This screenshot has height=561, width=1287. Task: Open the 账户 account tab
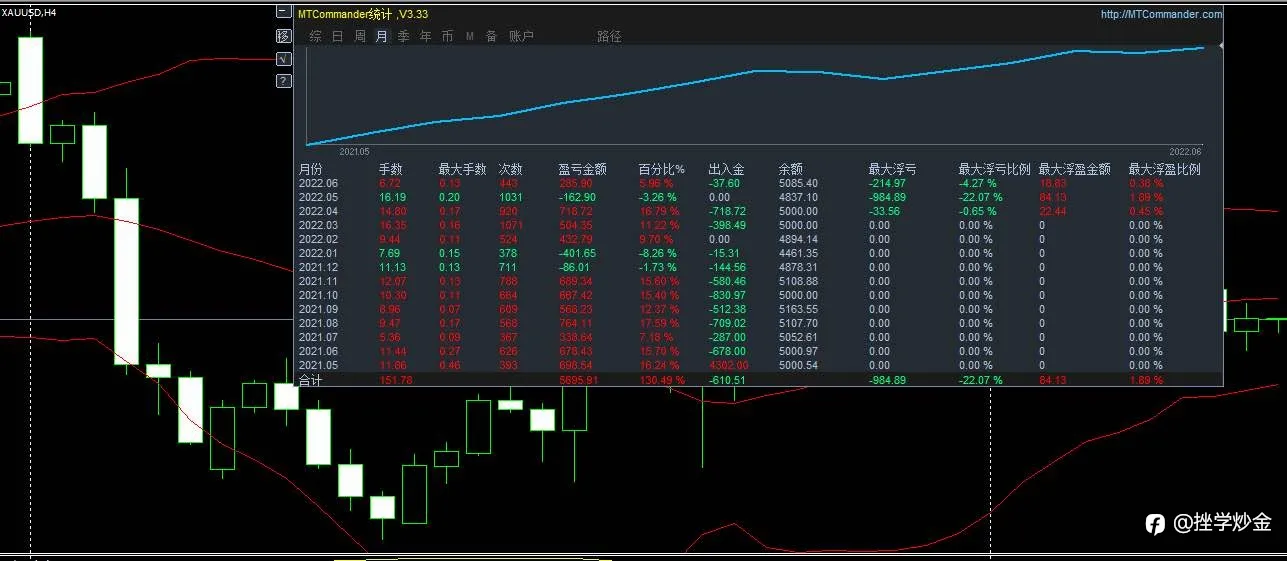click(521, 36)
